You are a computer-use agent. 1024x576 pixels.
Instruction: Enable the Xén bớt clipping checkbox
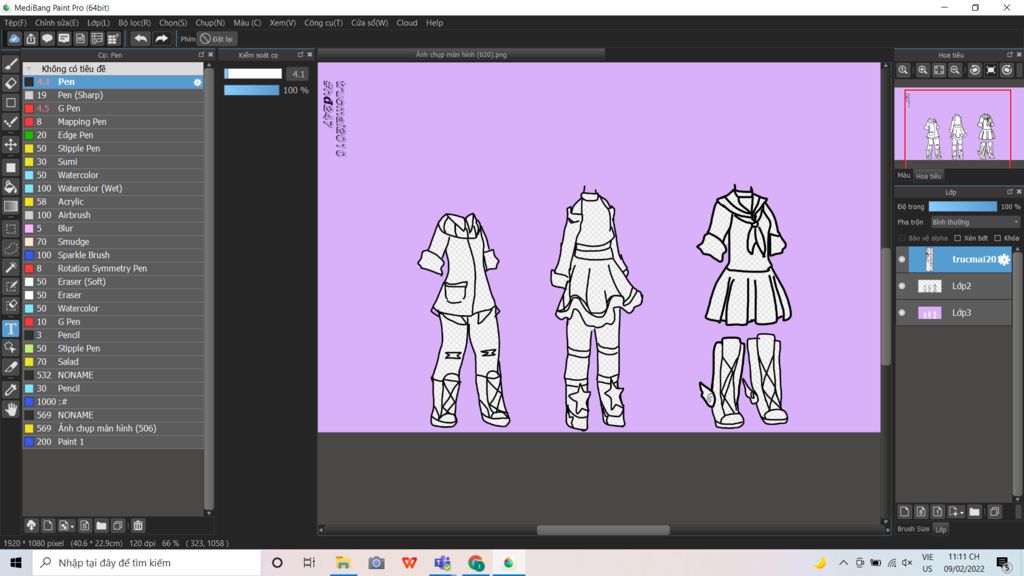point(957,238)
